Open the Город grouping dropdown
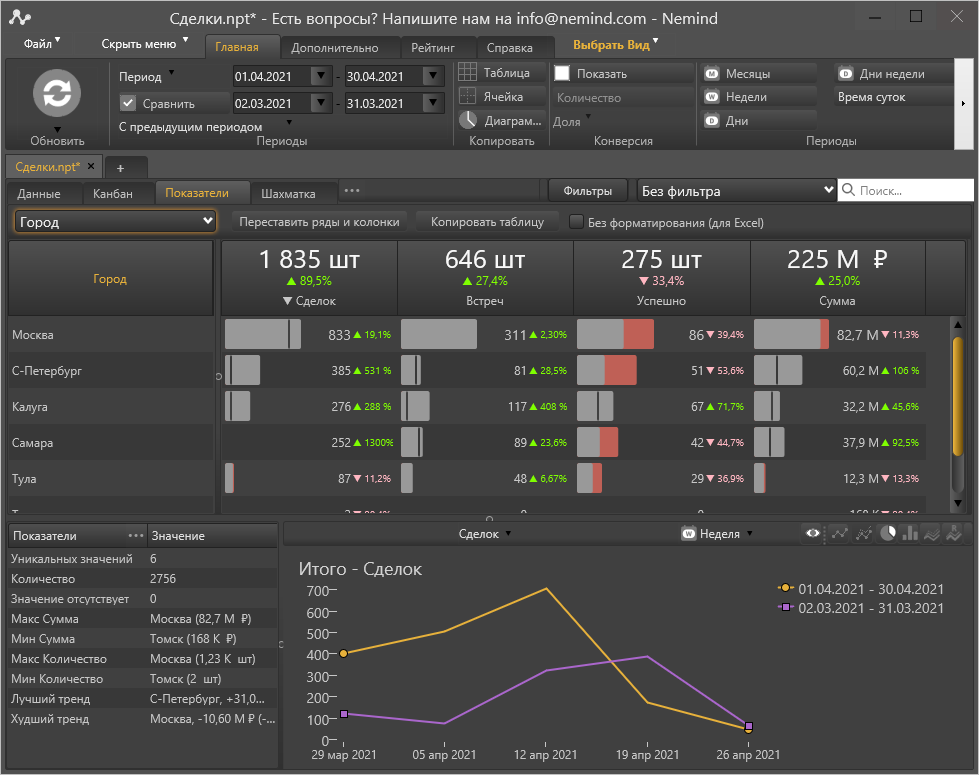Viewport: 979px width, 775px height. (115, 222)
